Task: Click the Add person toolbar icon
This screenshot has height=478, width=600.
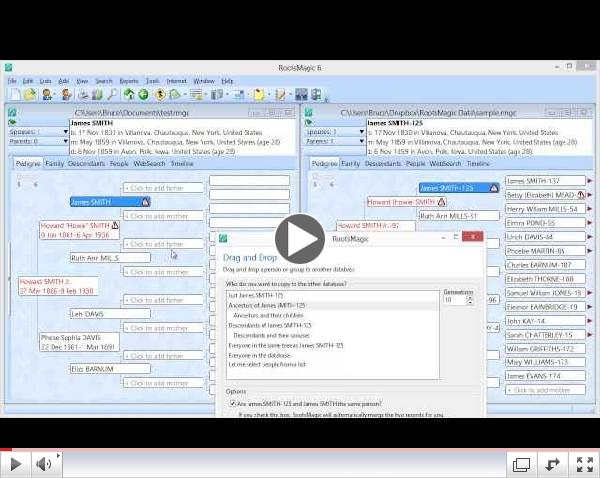Action: click(x=47, y=94)
